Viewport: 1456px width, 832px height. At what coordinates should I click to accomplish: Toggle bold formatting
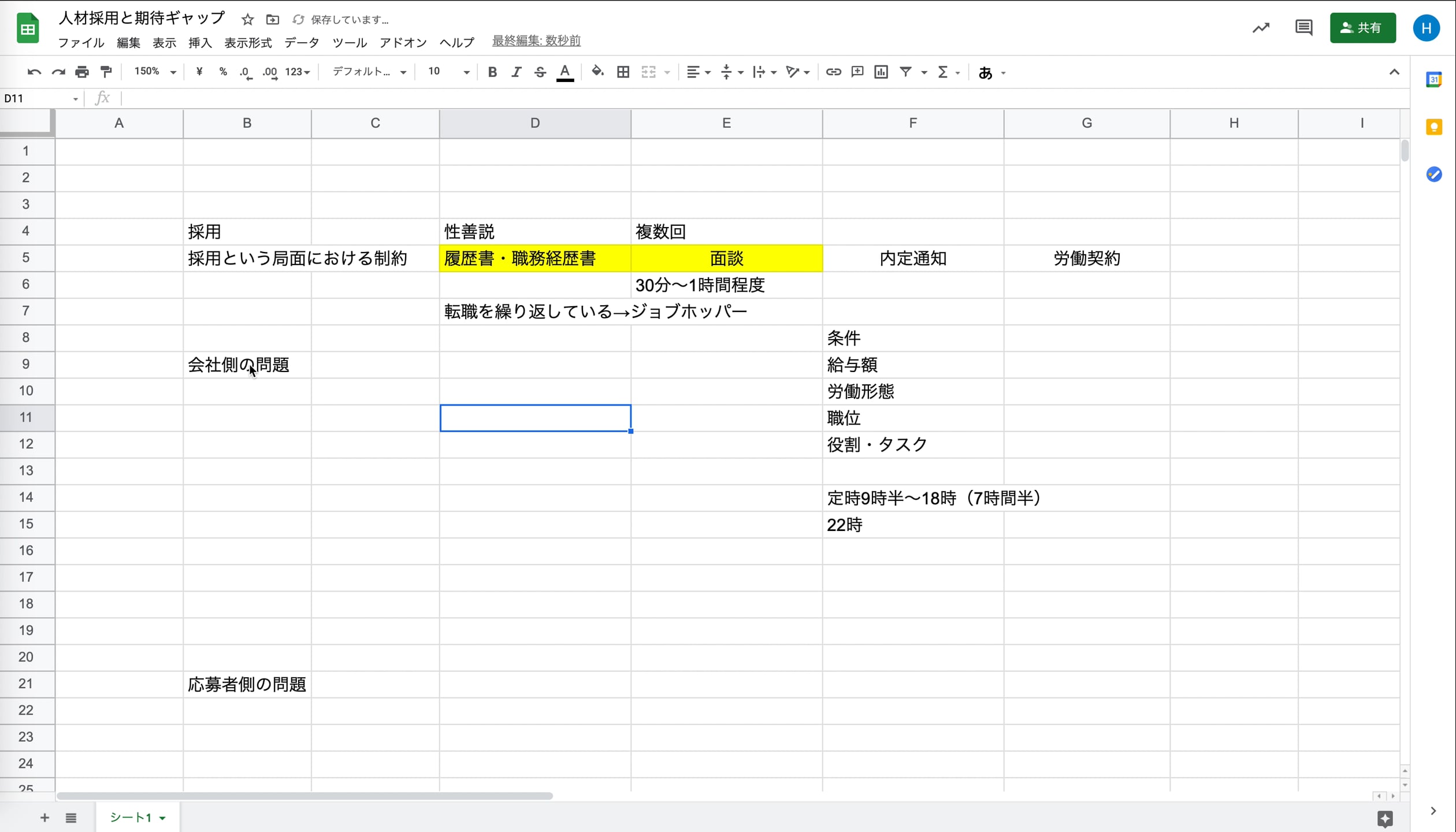point(492,72)
